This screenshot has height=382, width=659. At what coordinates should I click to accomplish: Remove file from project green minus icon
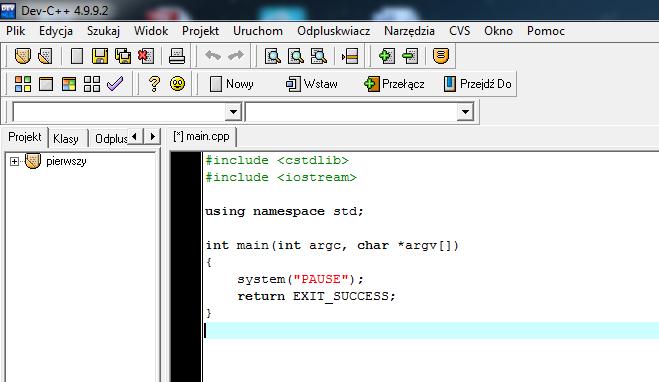410,56
